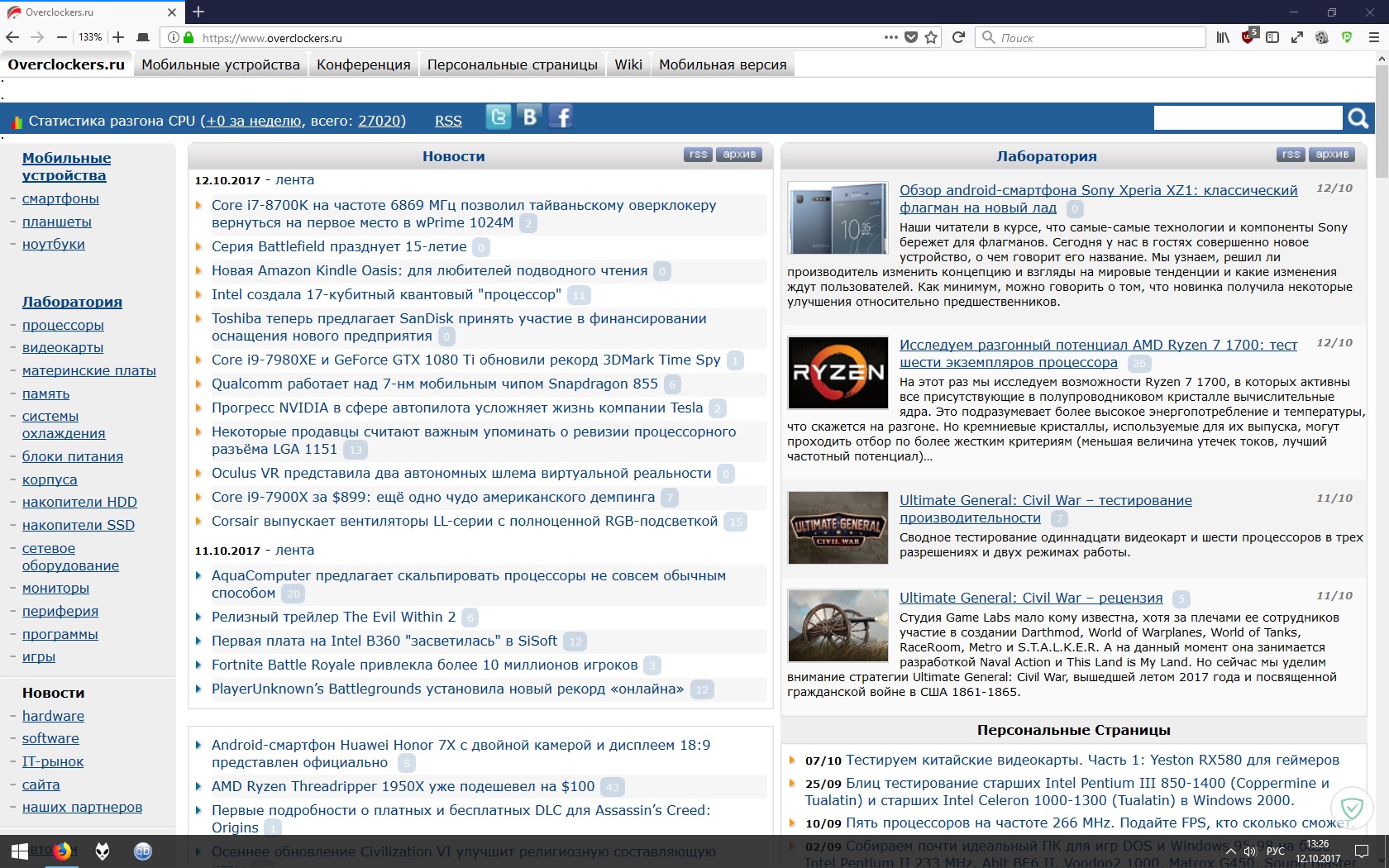Open the uBlock Origin extension
Screen dimensions: 1389x868
pos(1248,36)
